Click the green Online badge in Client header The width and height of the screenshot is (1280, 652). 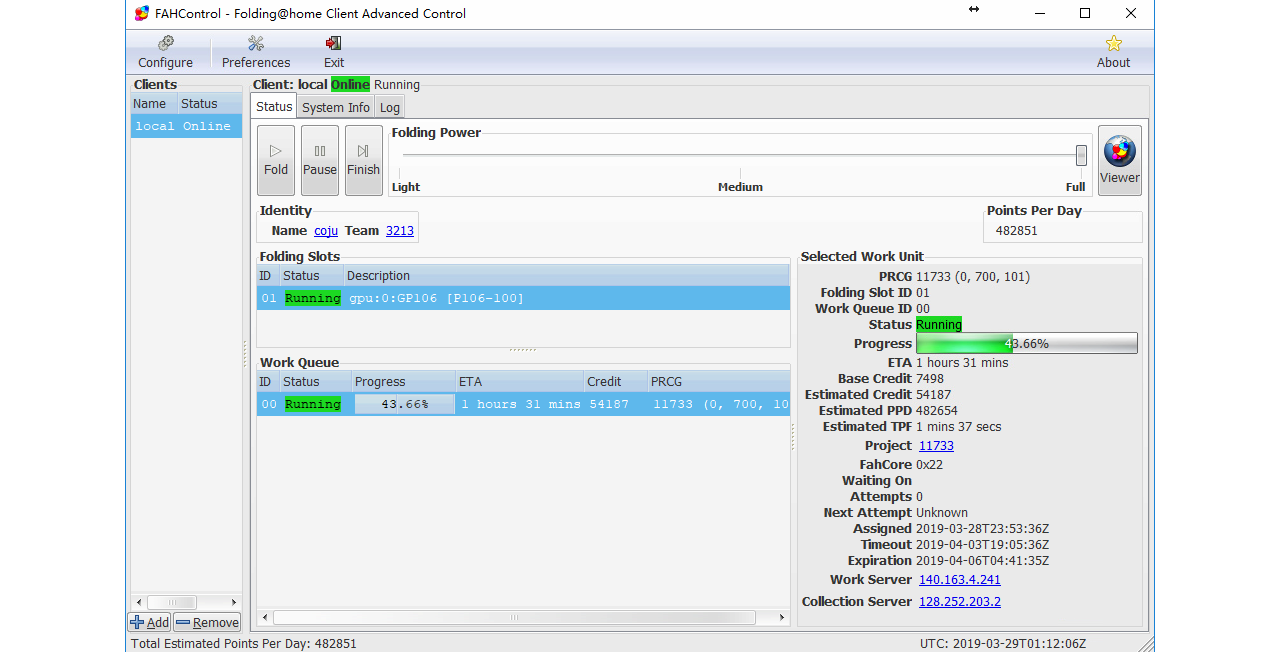click(x=351, y=85)
